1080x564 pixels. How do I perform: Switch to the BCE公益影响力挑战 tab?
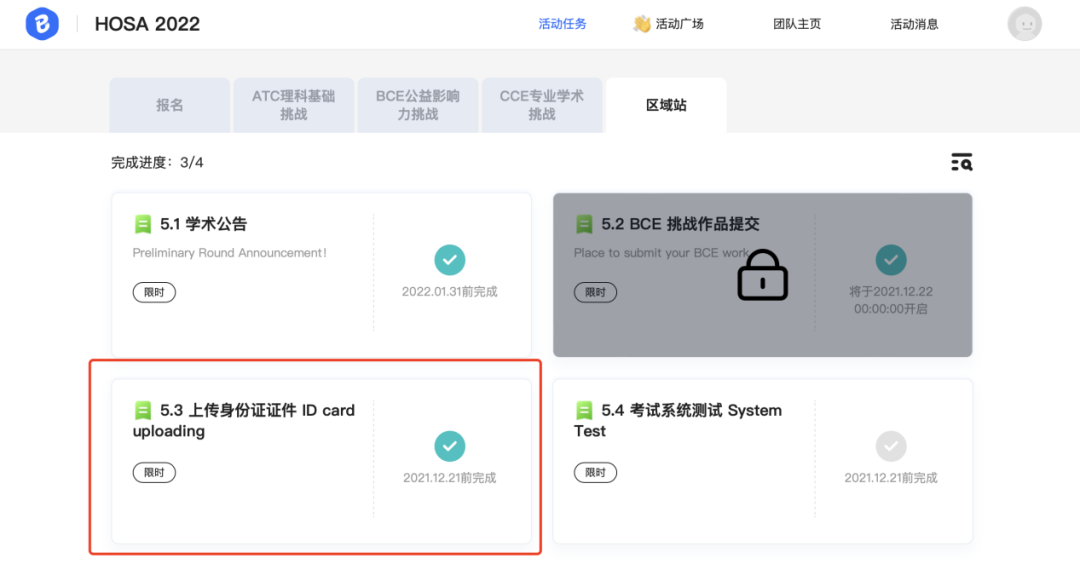[x=417, y=105]
